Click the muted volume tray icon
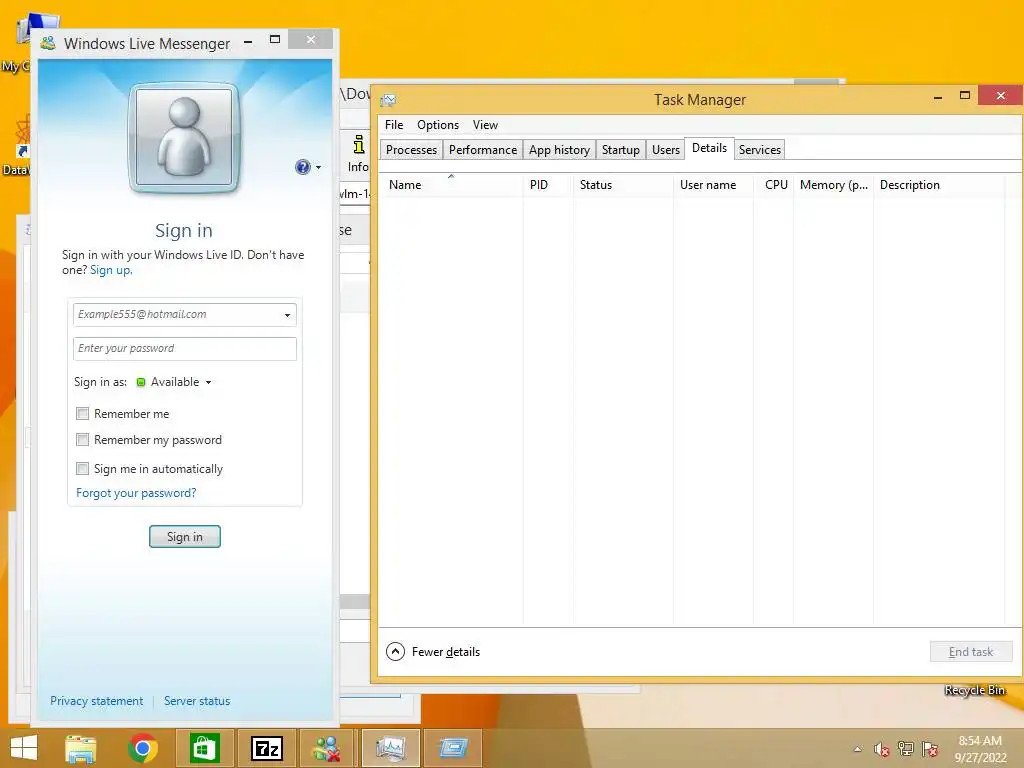The width and height of the screenshot is (1024, 768). (x=882, y=749)
